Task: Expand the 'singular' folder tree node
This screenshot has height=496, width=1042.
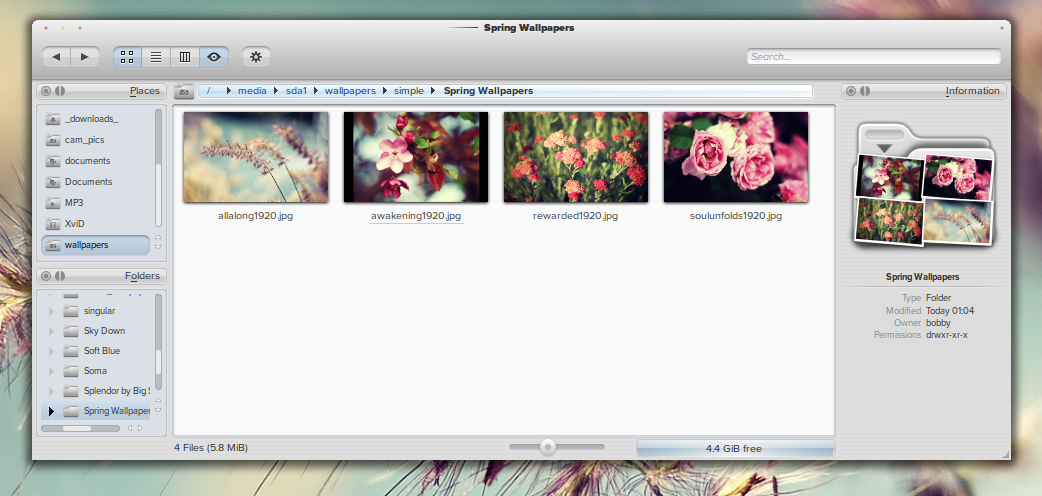Action: tap(51, 310)
